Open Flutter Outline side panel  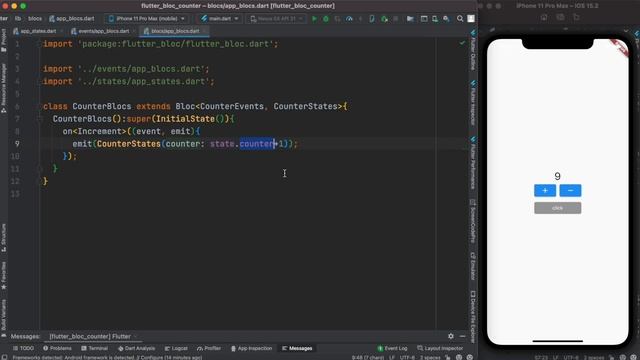click(473, 50)
